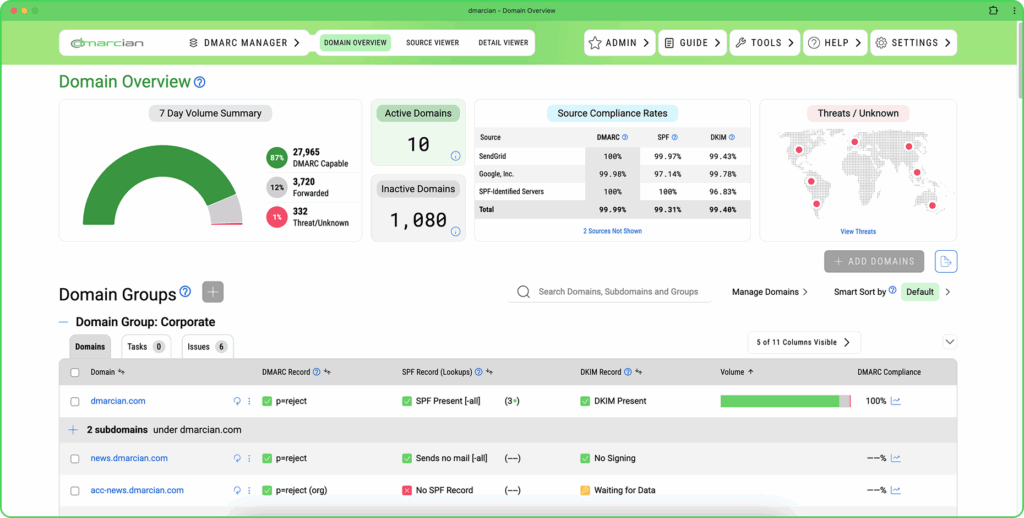Click the dmarcian.com green volume bar

click(x=780, y=401)
